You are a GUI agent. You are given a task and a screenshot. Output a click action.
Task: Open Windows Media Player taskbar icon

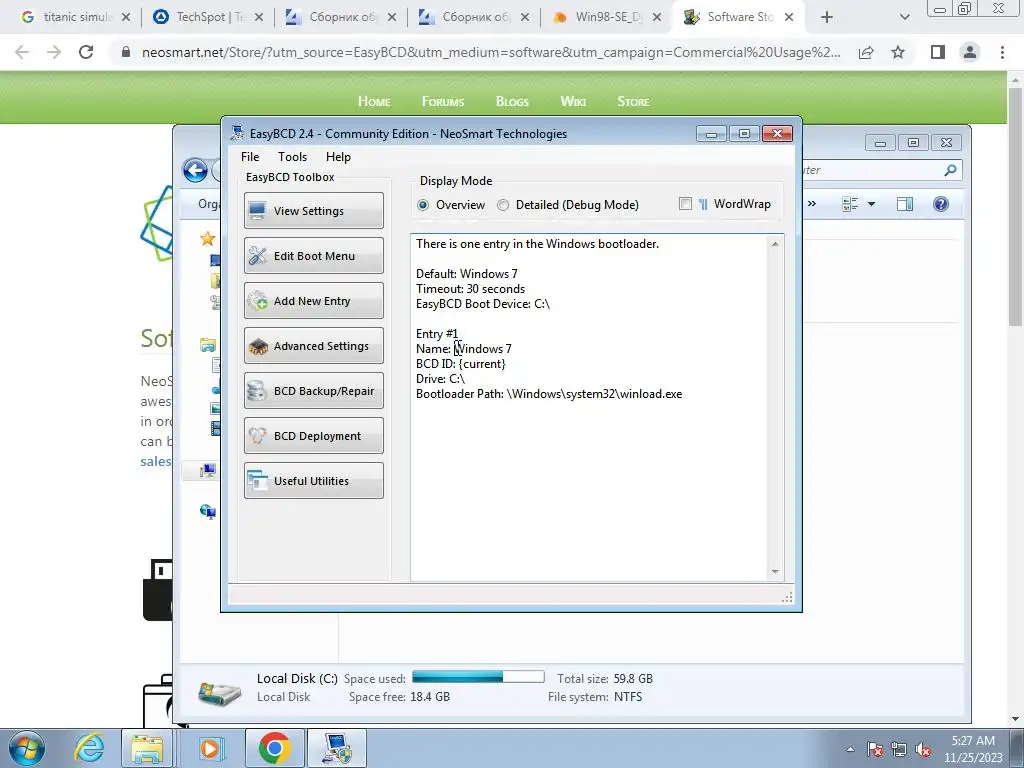pos(210,748)
